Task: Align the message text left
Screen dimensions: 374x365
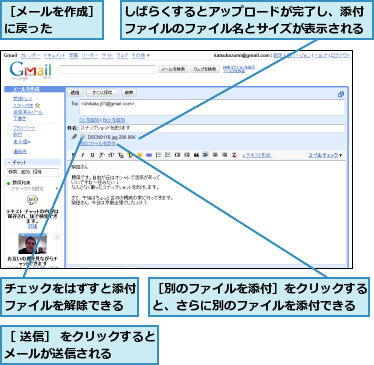Action: (206, 155)
